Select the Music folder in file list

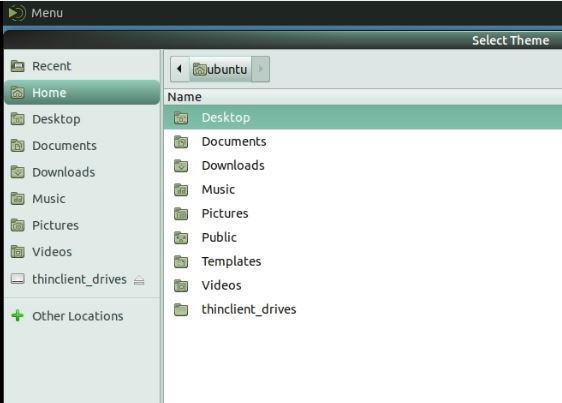coord(363,189)
